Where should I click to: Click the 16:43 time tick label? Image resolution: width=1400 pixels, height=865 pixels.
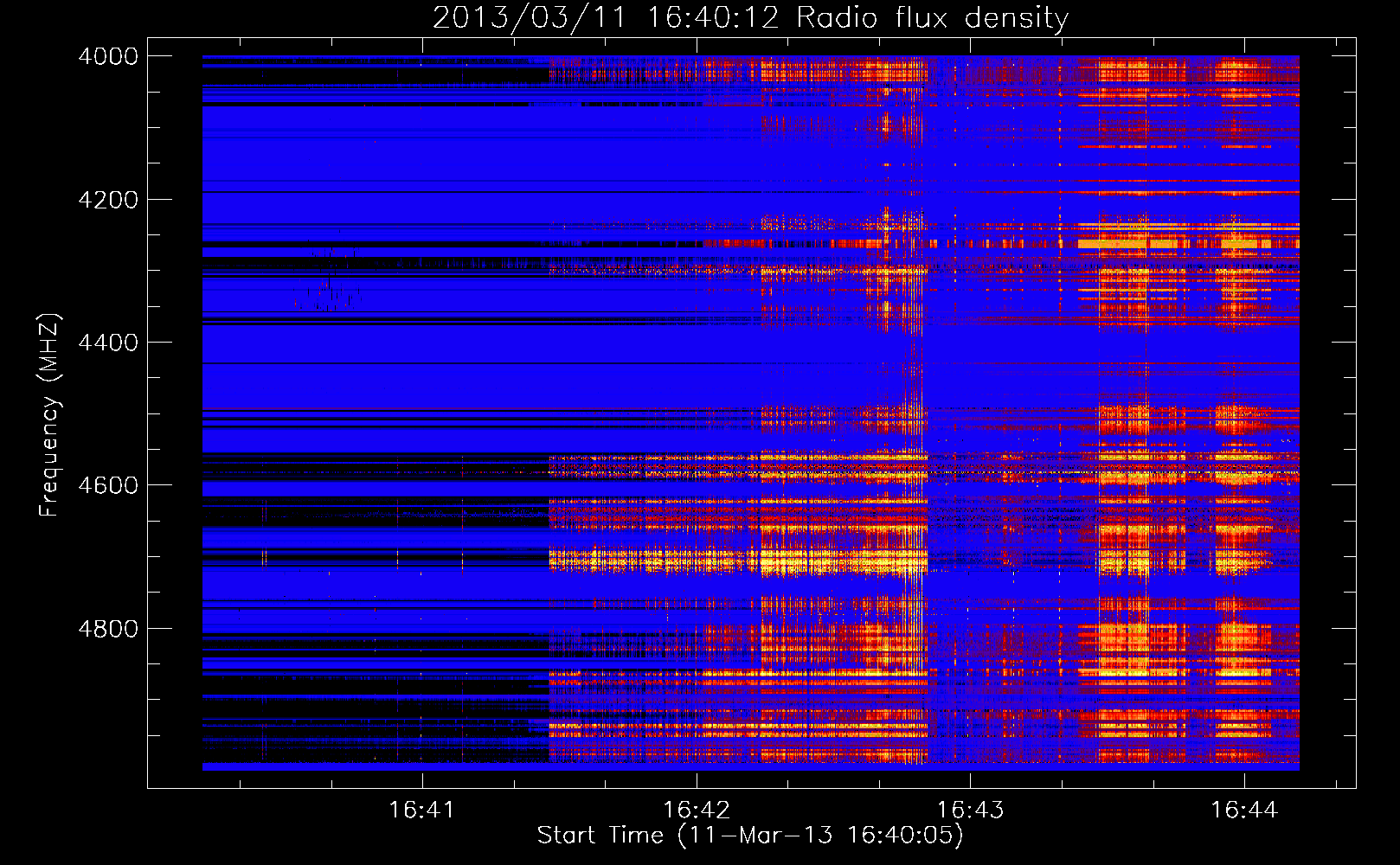point(970,810)
